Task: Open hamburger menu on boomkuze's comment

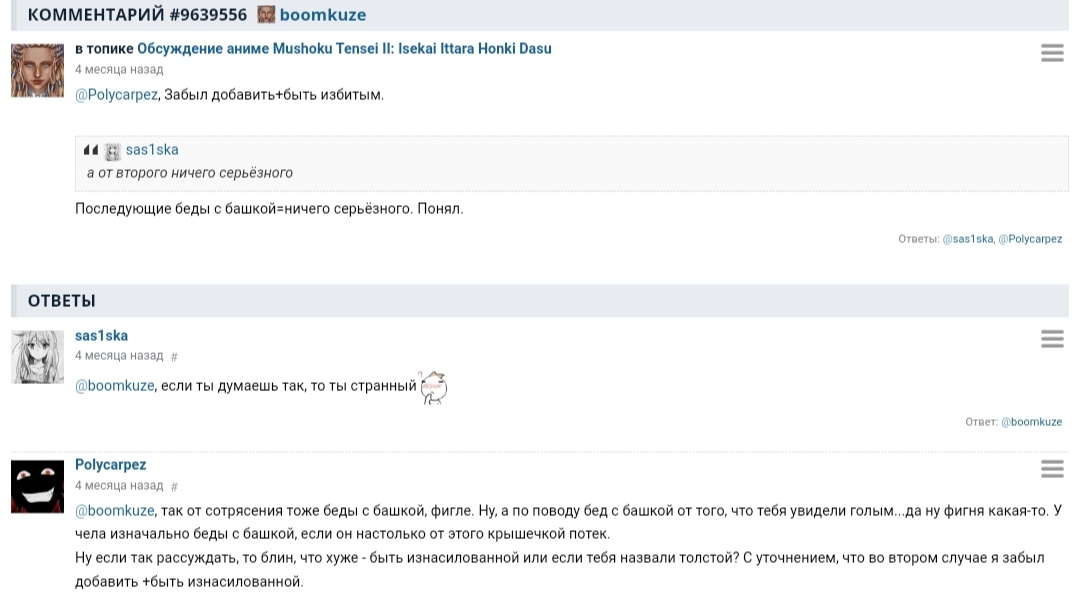Action: 1052,53
